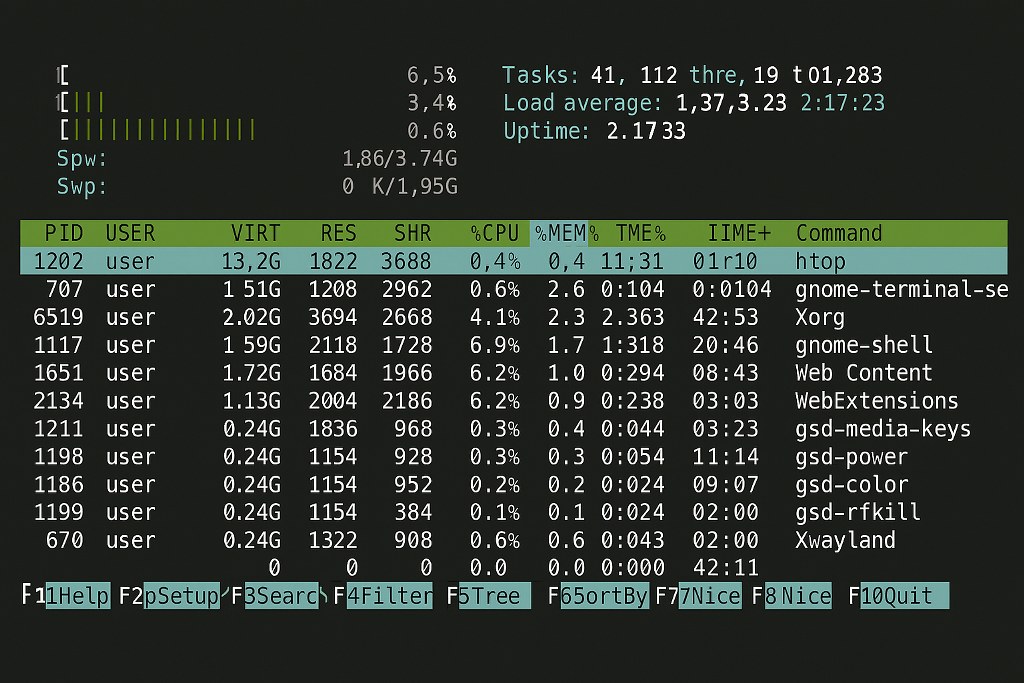Click the Swp swap meter label

click(82, 187)
